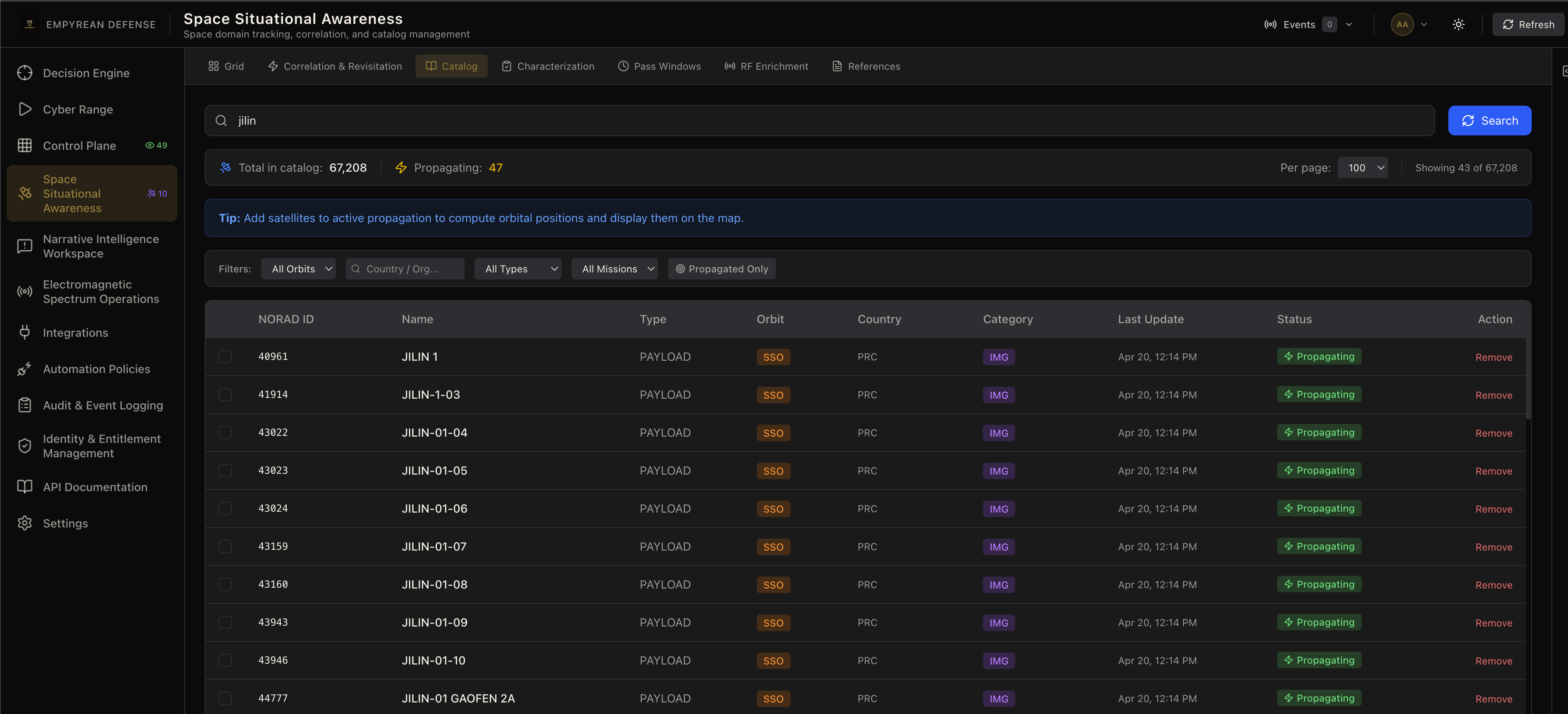Click the satellite badge showing 10

click(x=157, y=194)
